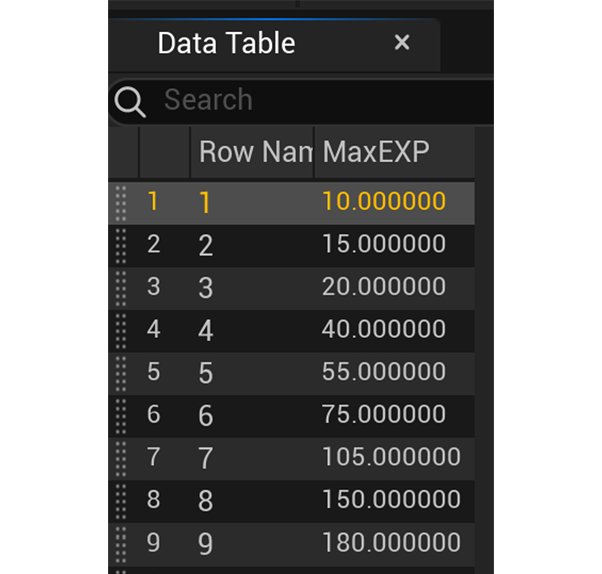Pick the row with MaxEXP 20.000000

(384, 288)
